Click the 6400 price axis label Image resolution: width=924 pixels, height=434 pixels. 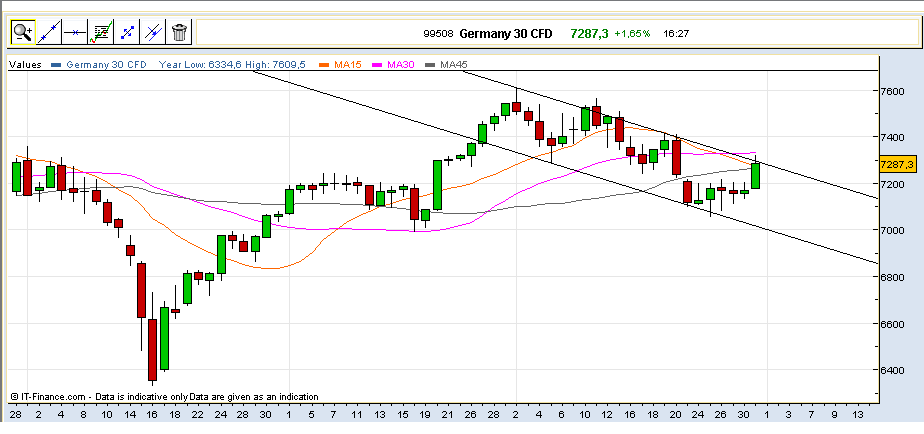892,370
